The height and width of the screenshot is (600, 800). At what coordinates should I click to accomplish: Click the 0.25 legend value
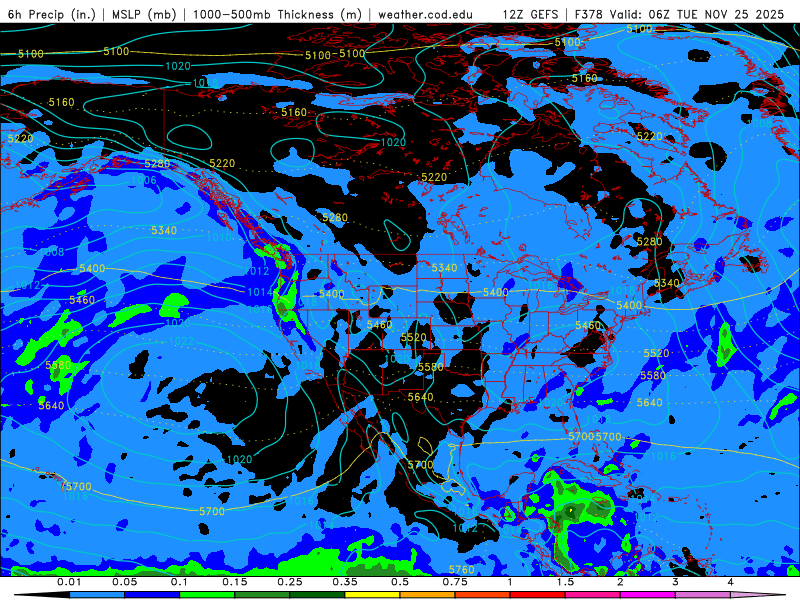(290, 582)
